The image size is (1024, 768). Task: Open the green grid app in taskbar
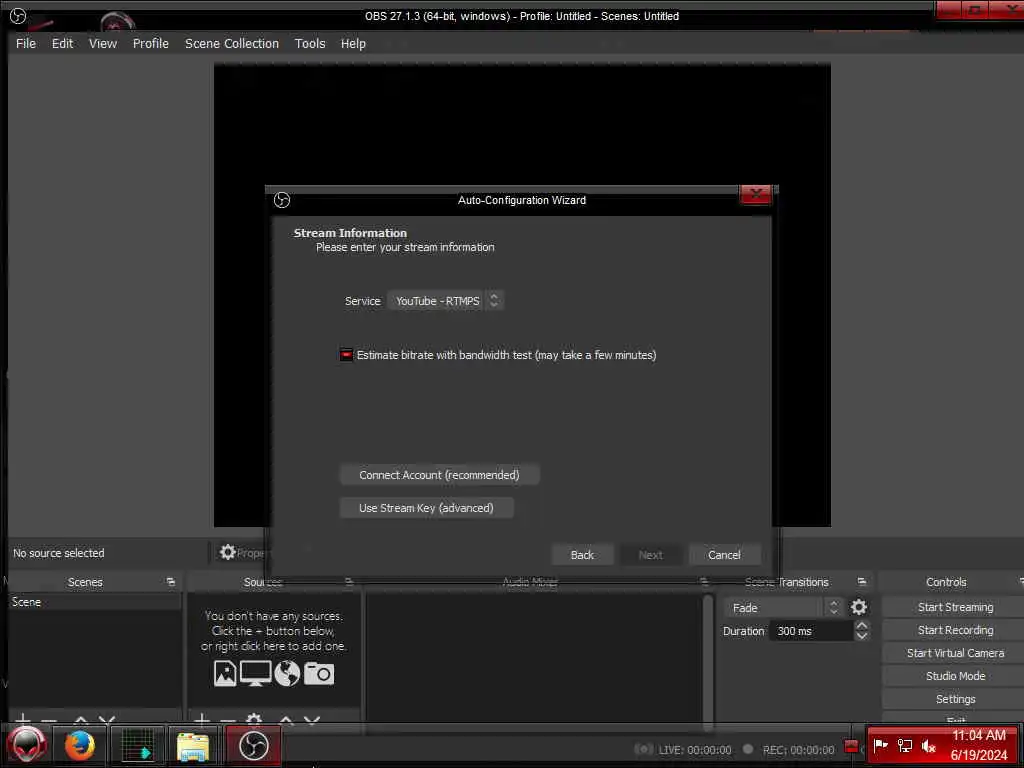point(137,745)
